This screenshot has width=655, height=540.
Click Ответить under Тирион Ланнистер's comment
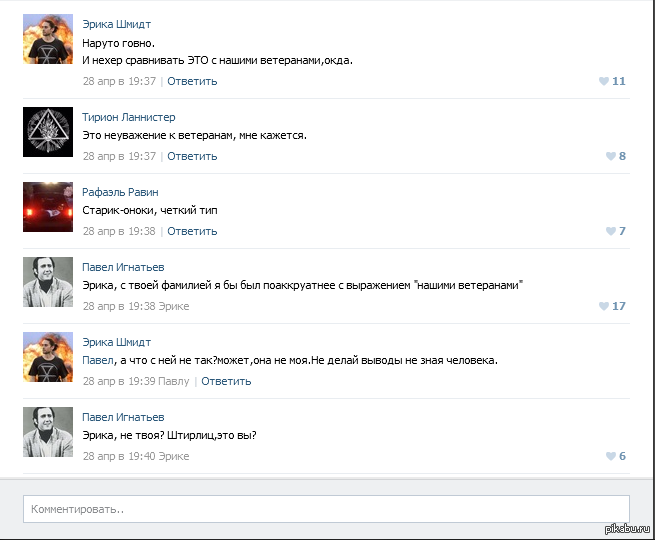coord(192,156)
